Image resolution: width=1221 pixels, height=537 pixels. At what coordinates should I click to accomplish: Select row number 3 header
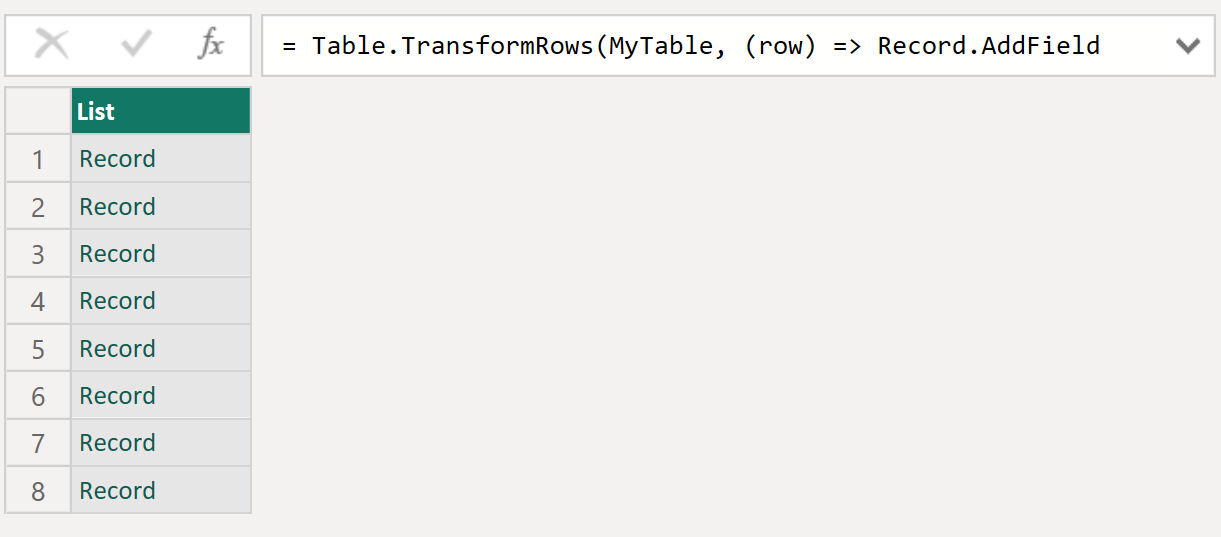click(x=38, y=254)
